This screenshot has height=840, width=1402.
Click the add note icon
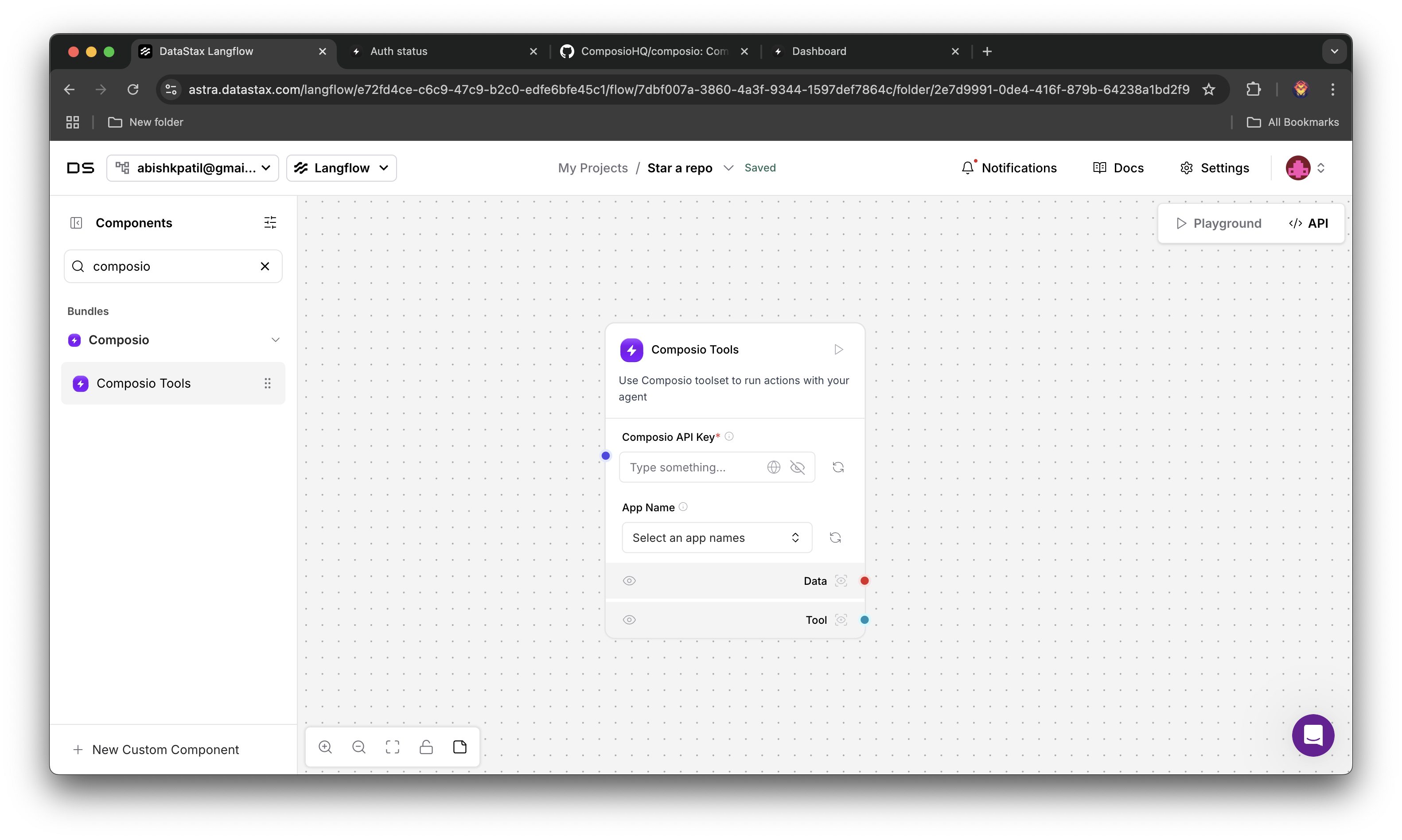pos(460,747)
